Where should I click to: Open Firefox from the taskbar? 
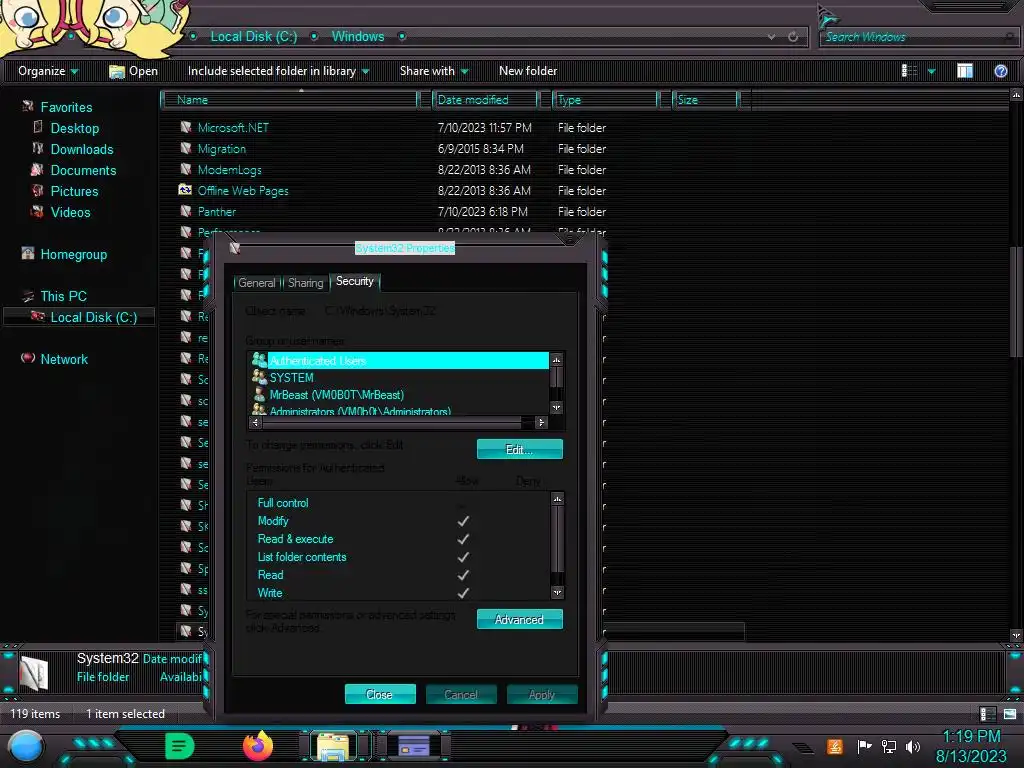point(258,746)
